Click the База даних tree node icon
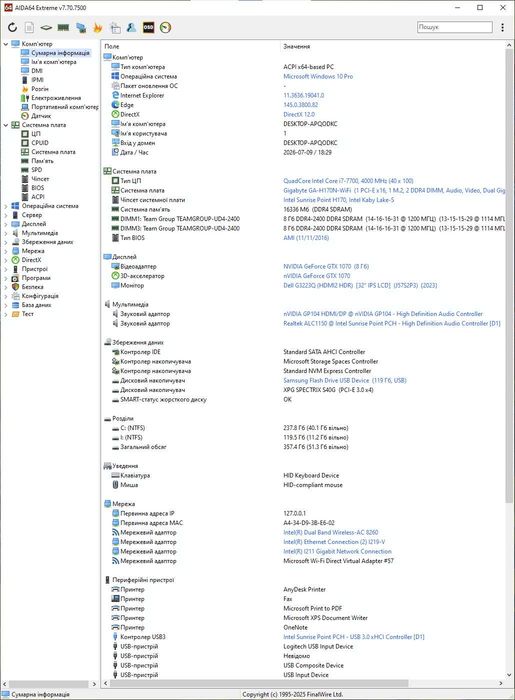This screenshot has height=700, width=515. point(15,305)
